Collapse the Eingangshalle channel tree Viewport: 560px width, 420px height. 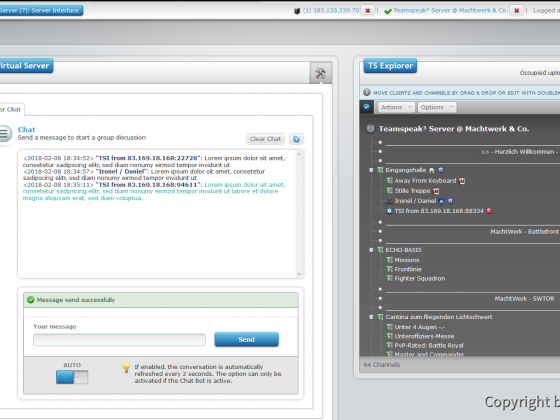[371, 170]
